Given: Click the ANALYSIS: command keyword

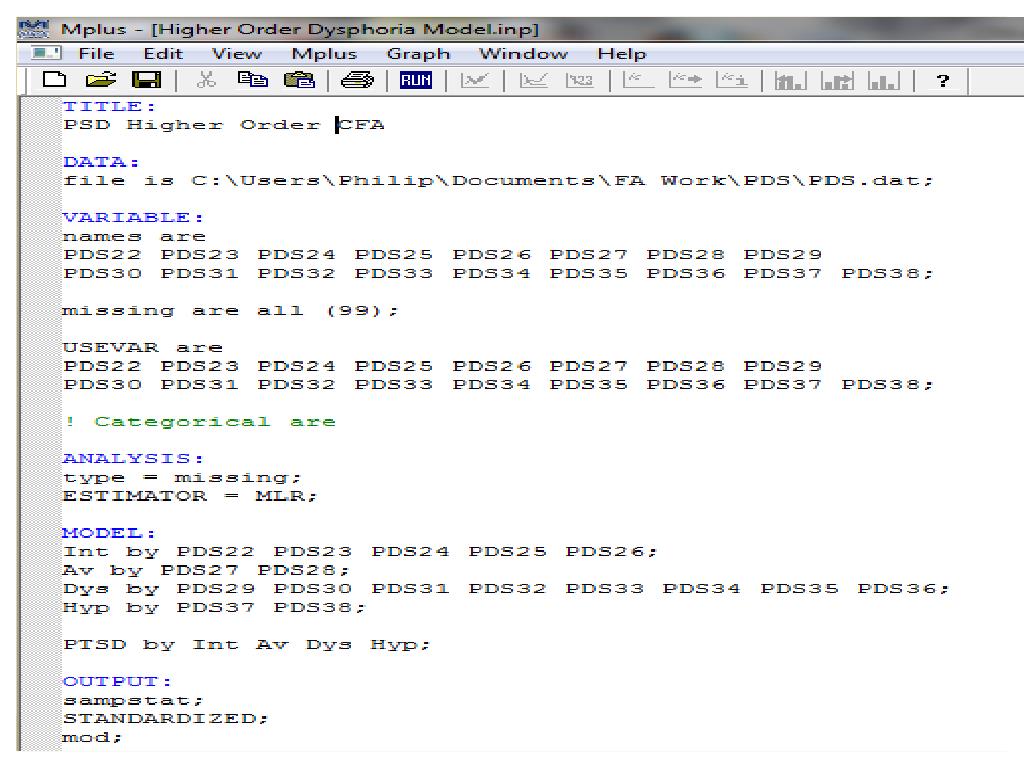Looking at the screenshot, I should point(133,459).
